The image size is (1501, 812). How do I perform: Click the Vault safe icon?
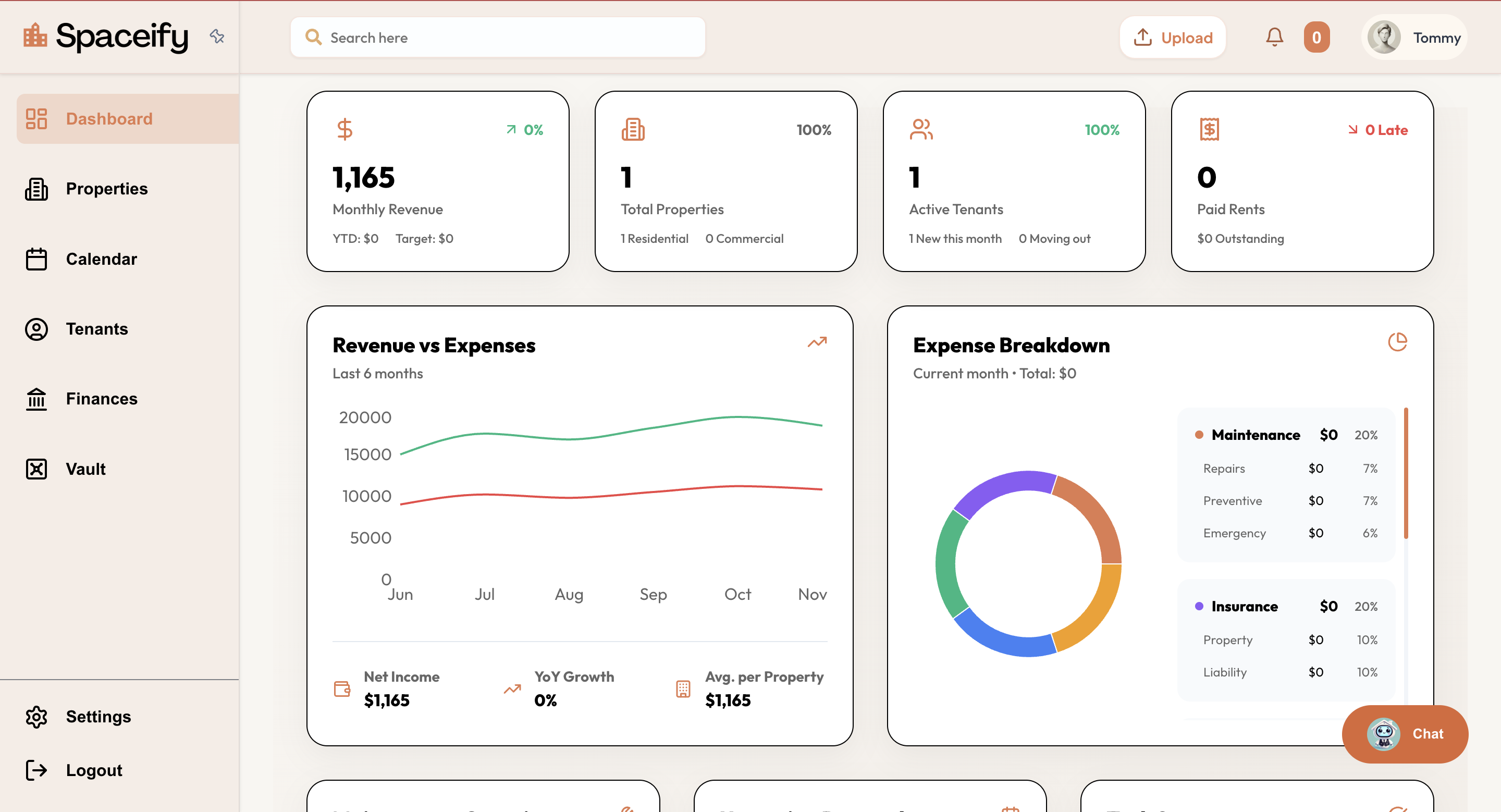[x=36, y=469]
